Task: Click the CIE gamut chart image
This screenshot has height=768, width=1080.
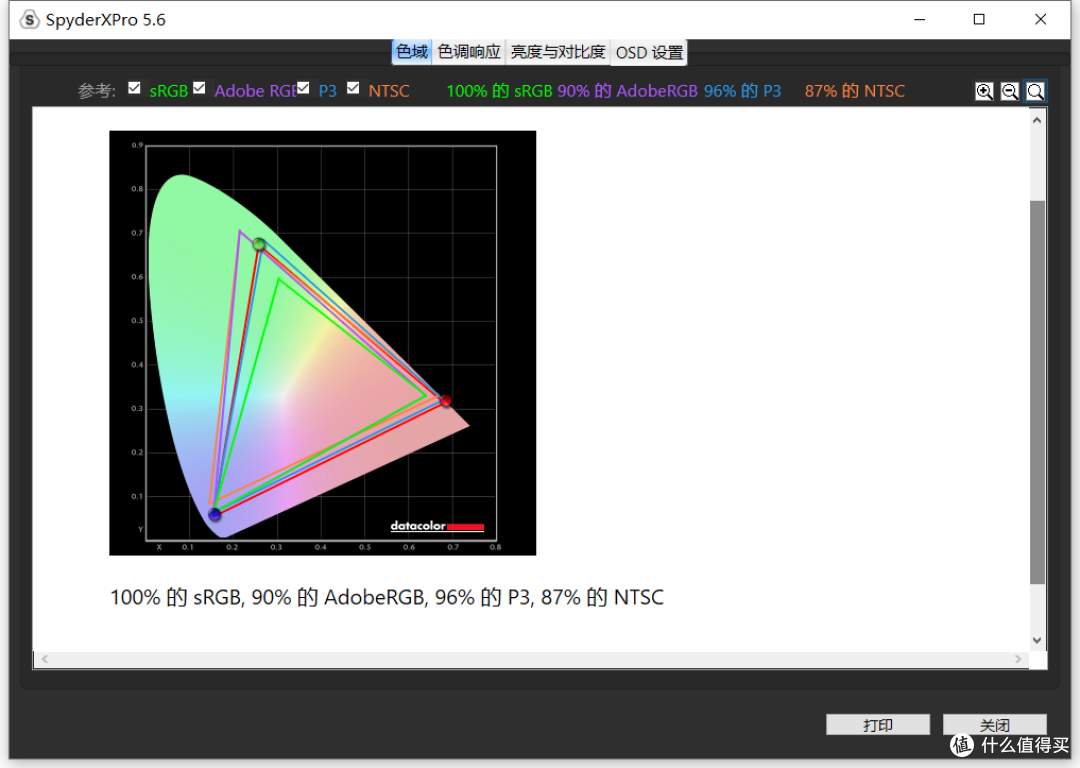Action: pos(322,343)
